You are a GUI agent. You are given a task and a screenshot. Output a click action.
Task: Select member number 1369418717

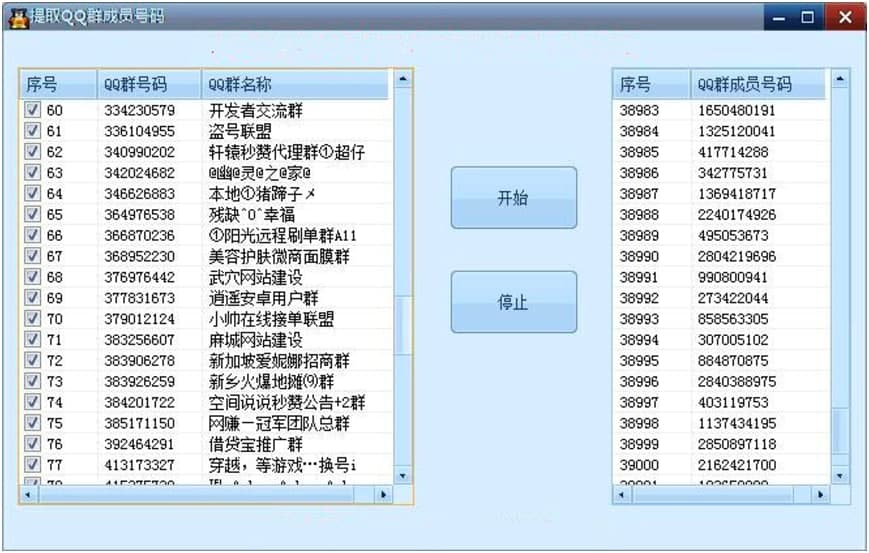click(736, 194)
